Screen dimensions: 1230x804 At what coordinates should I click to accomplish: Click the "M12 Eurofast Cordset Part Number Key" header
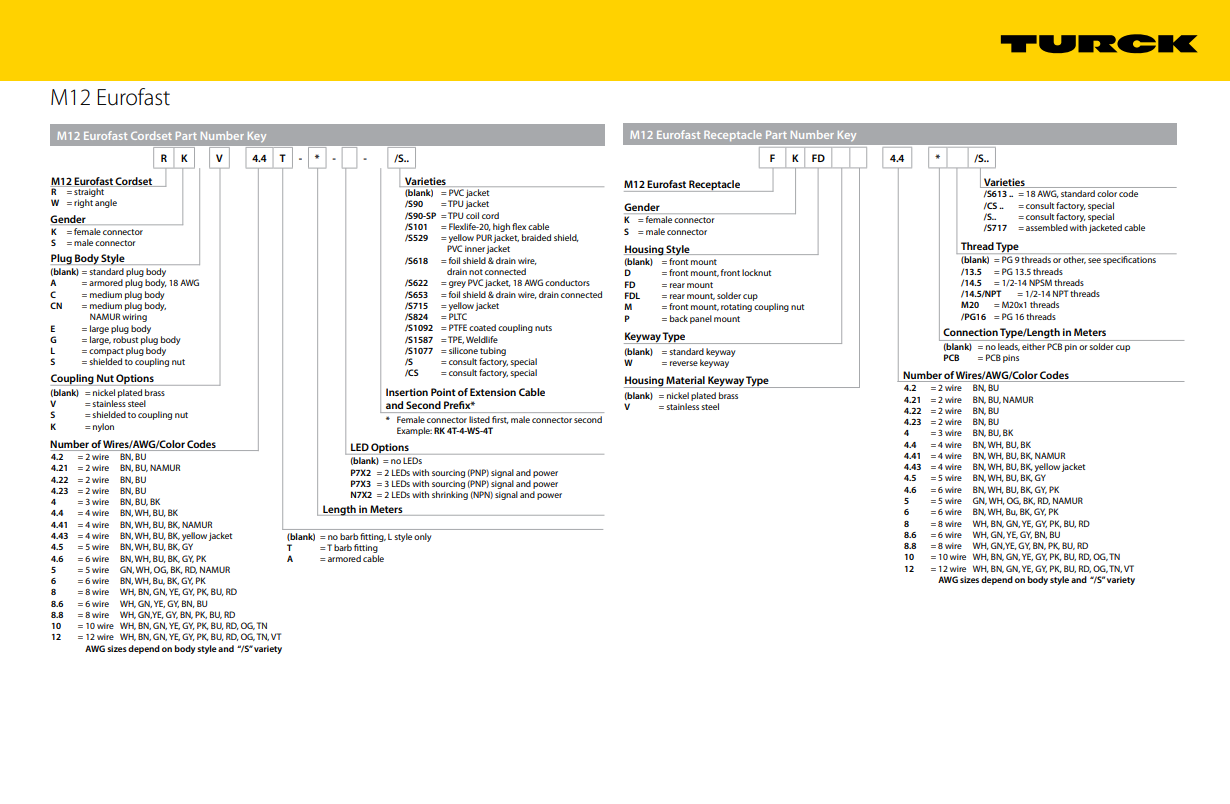[327, 135]
